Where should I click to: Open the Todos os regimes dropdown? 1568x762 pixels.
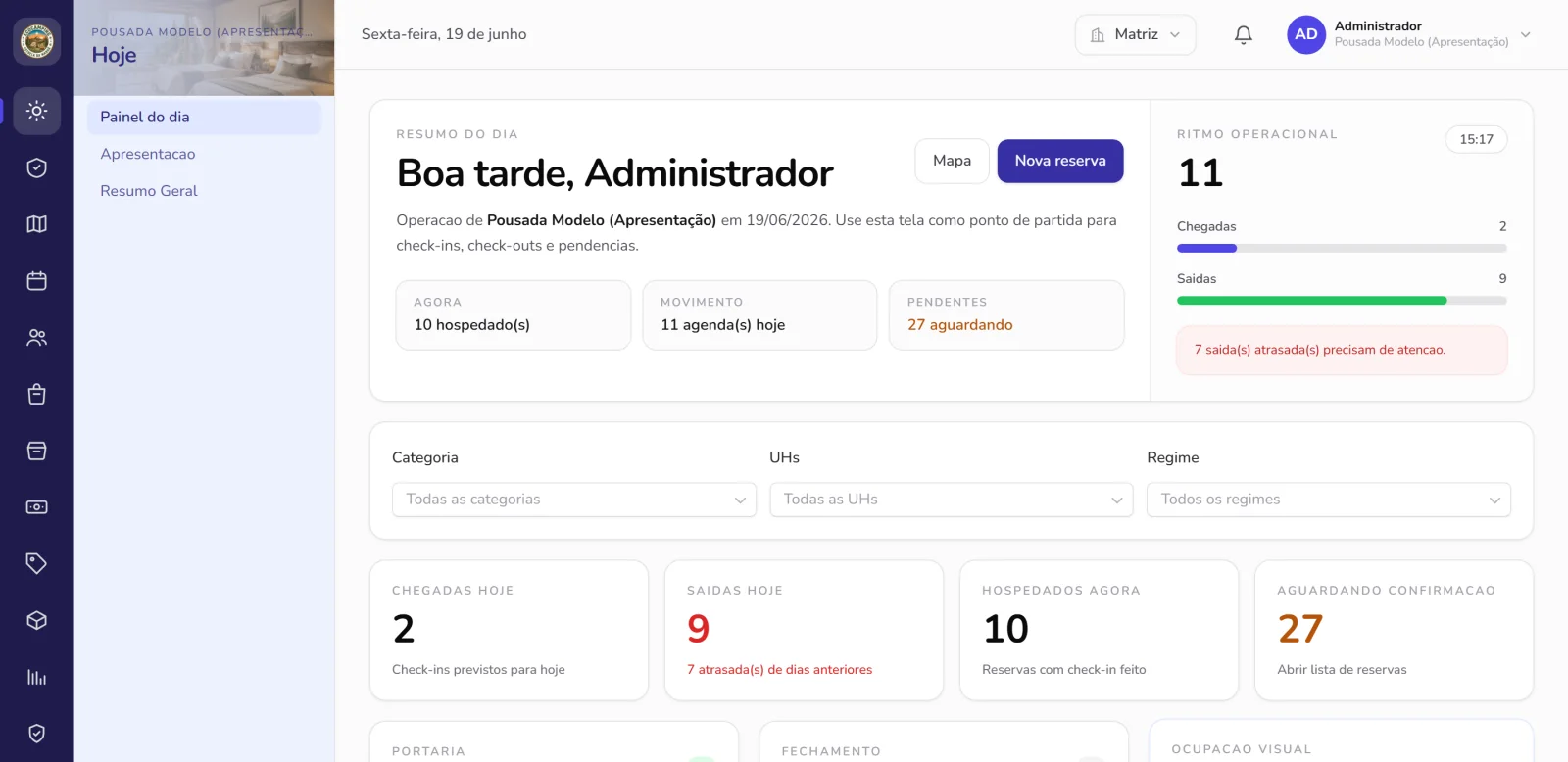pyautogui.click(x=1329, y=500)
